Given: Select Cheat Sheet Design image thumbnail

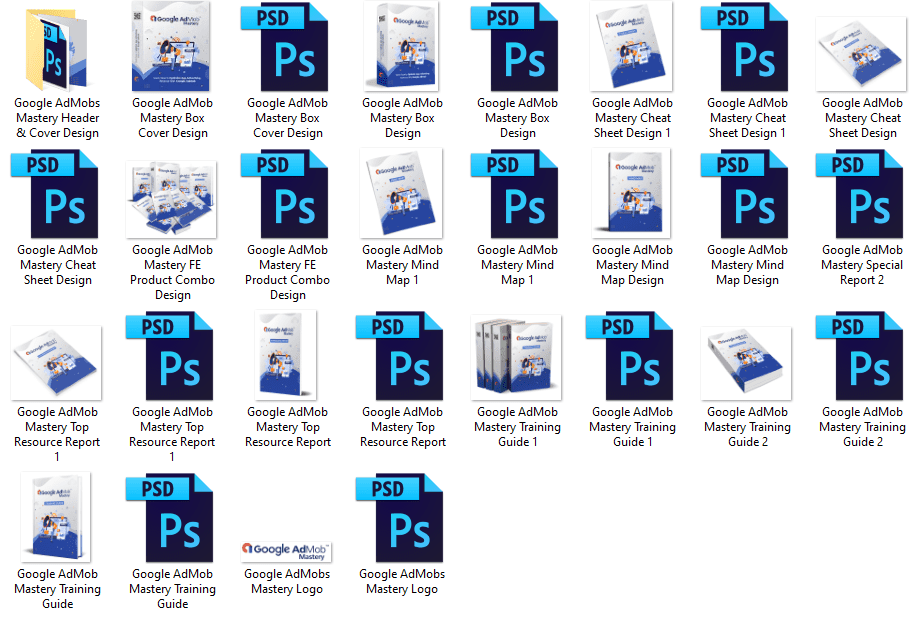Looking at the screenshot, I should (x=861, y=54).
